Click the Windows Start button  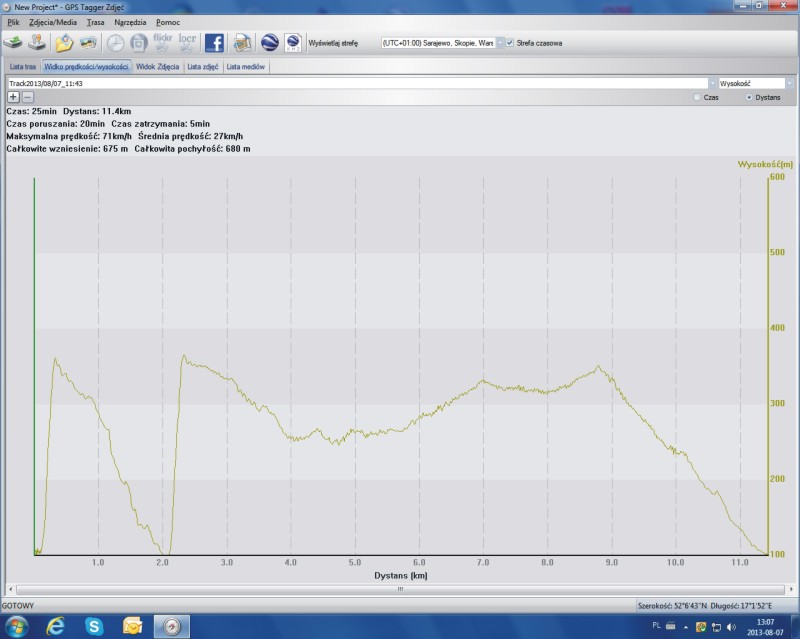click(17, 626)
